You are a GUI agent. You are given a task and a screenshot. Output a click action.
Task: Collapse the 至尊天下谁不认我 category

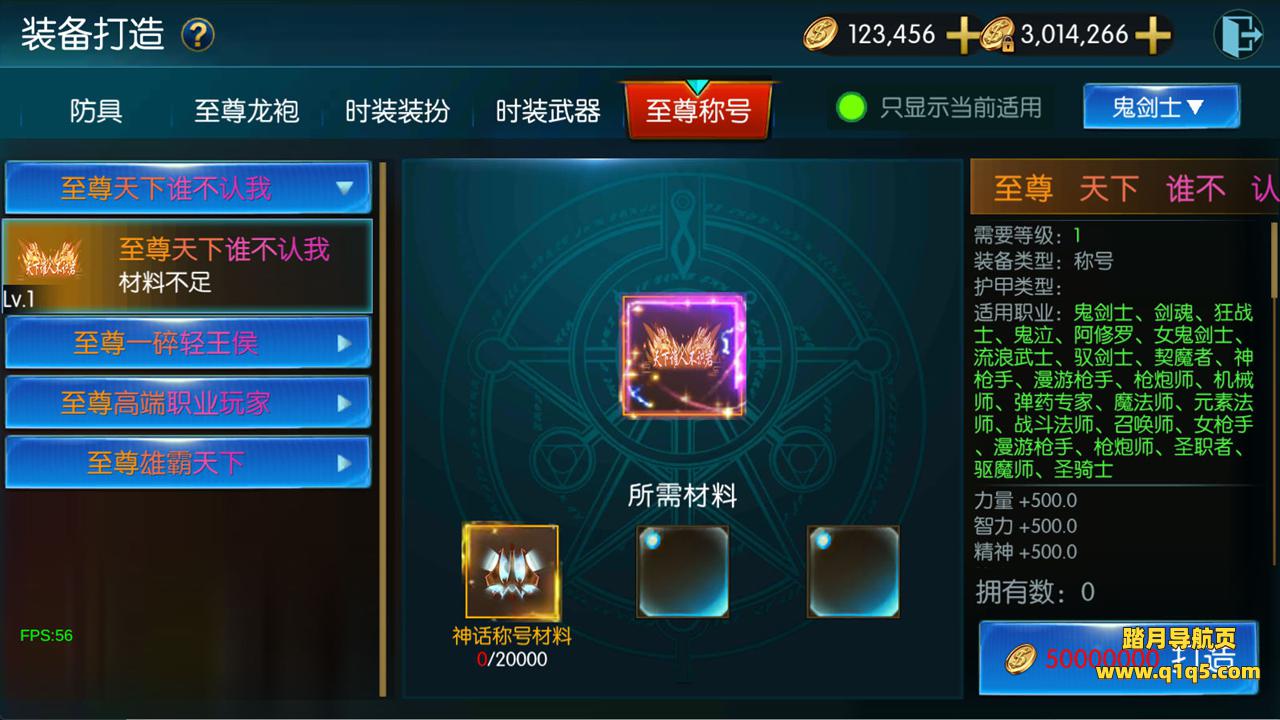click(x=190, y=187)
